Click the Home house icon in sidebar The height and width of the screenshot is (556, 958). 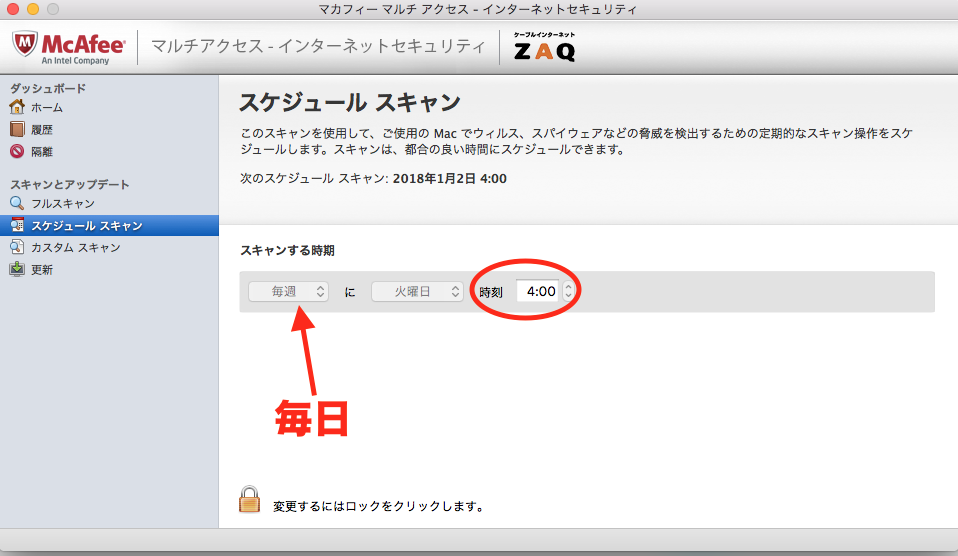pos(17,107)
